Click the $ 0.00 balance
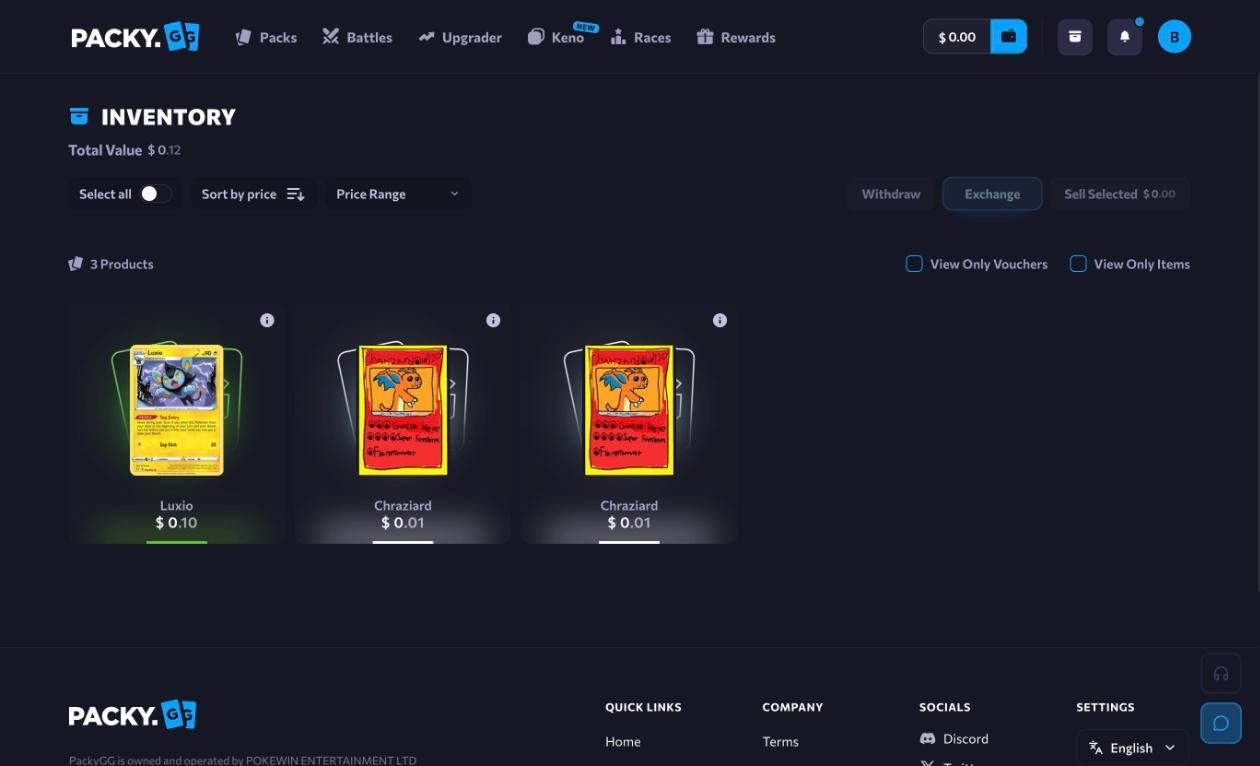 pyautogui.click(x=957, y=37)
